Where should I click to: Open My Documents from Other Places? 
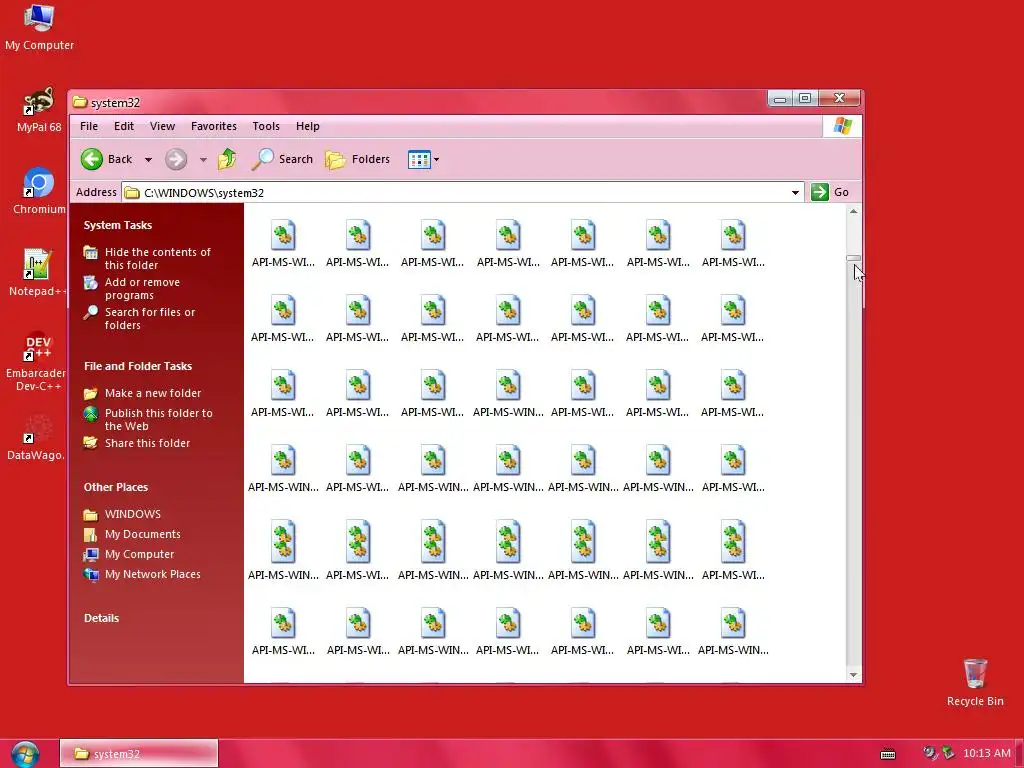click(142, 534)
